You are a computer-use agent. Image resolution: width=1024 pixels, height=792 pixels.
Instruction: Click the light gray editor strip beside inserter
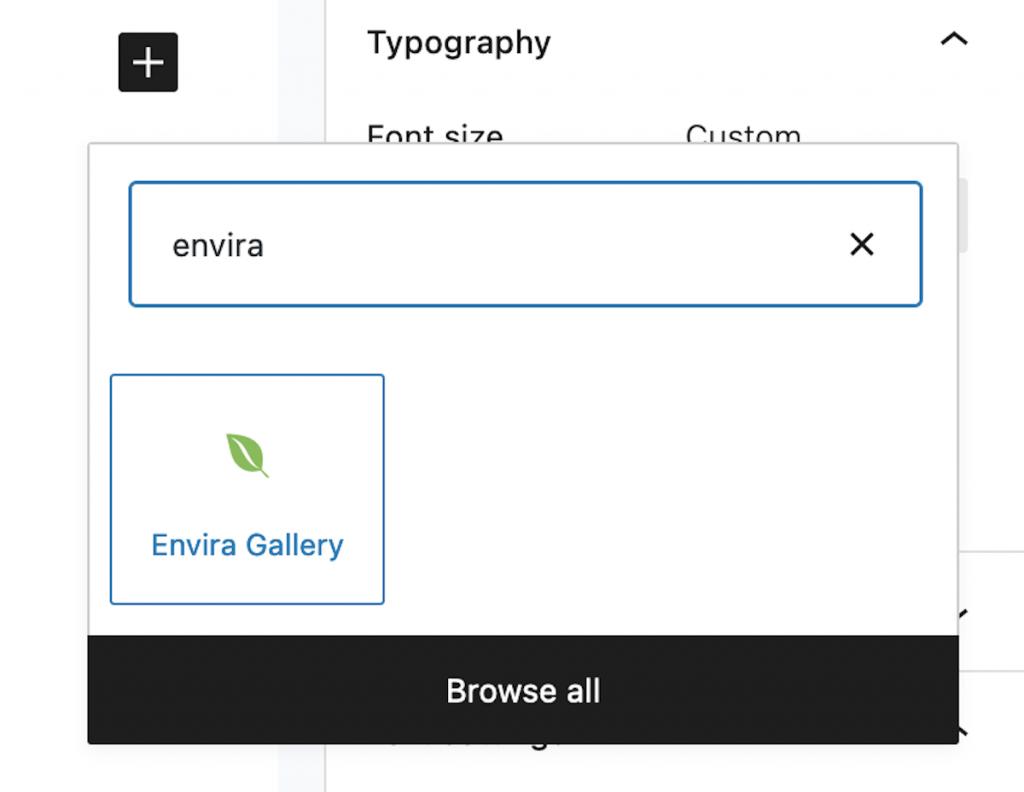tap(301, 70)
